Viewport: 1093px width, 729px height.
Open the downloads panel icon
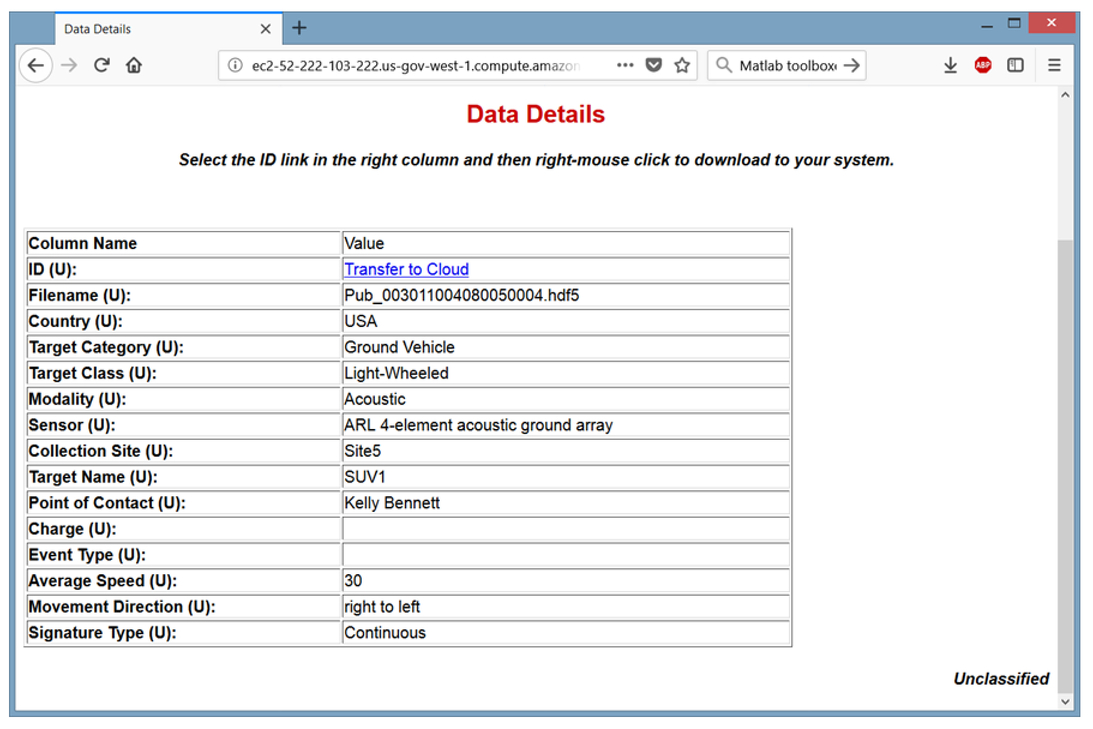coord(950,66)
